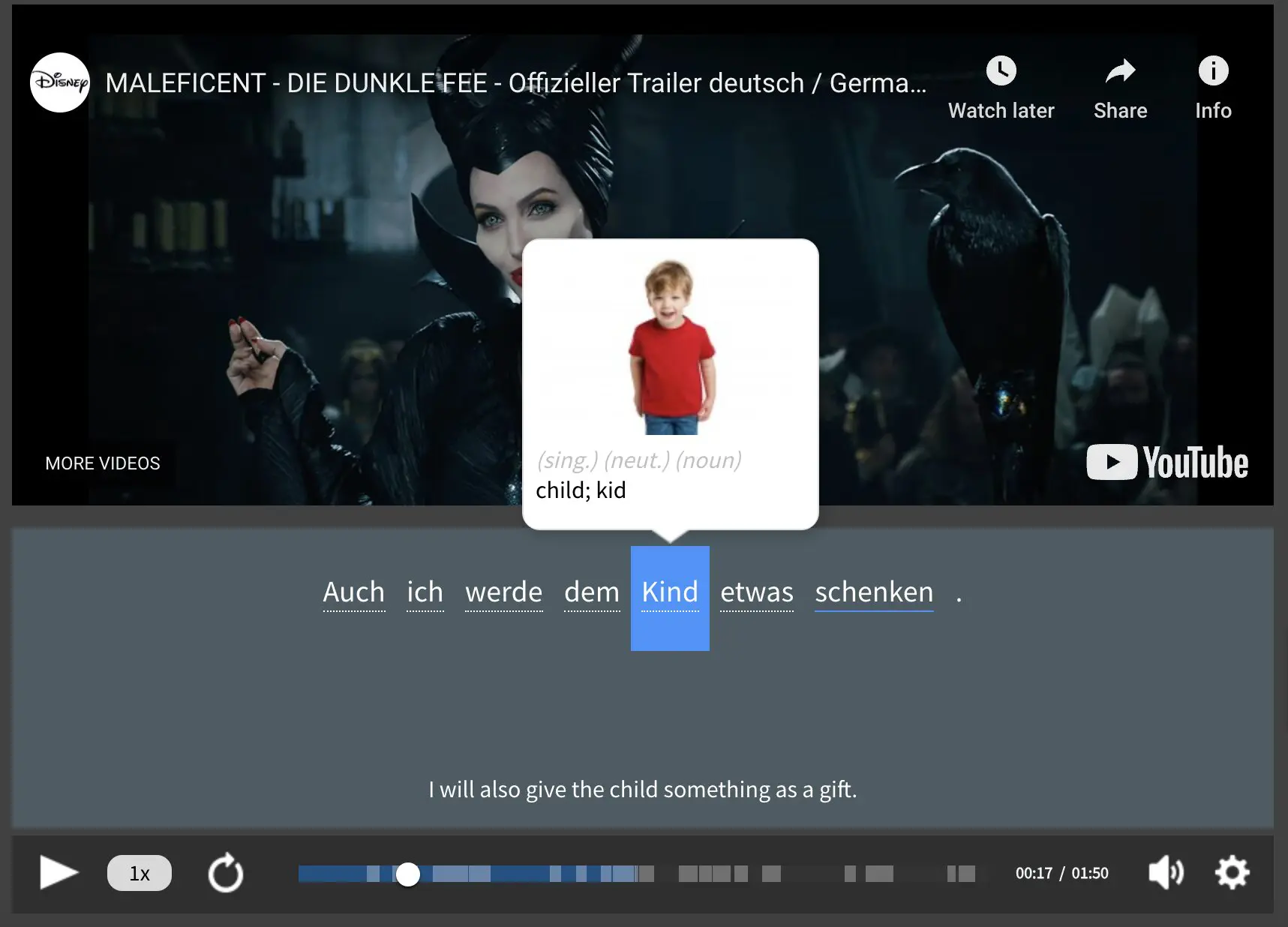Click the word "dem"
Screen dimensions: 1288x927
(592, 592)
